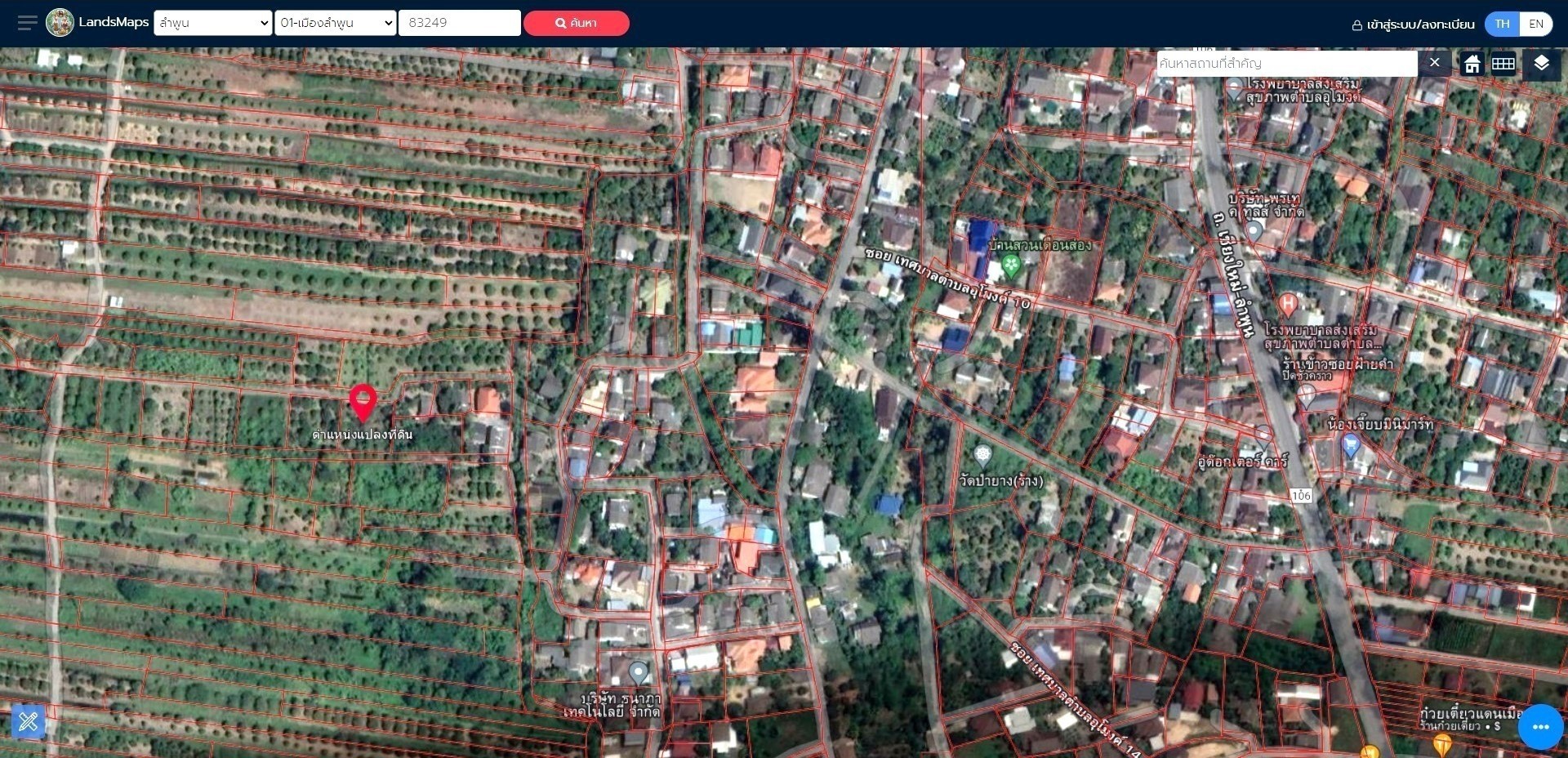
Task: Open the hamburger menu beside LandsMaps logo
Action: click(27, 23)
